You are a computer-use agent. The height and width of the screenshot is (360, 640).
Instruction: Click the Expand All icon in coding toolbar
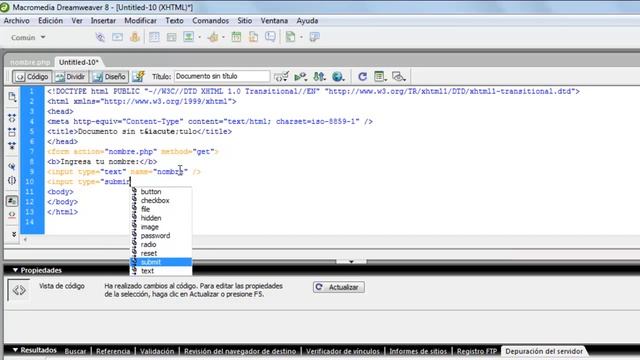click(x=12, y=146)
